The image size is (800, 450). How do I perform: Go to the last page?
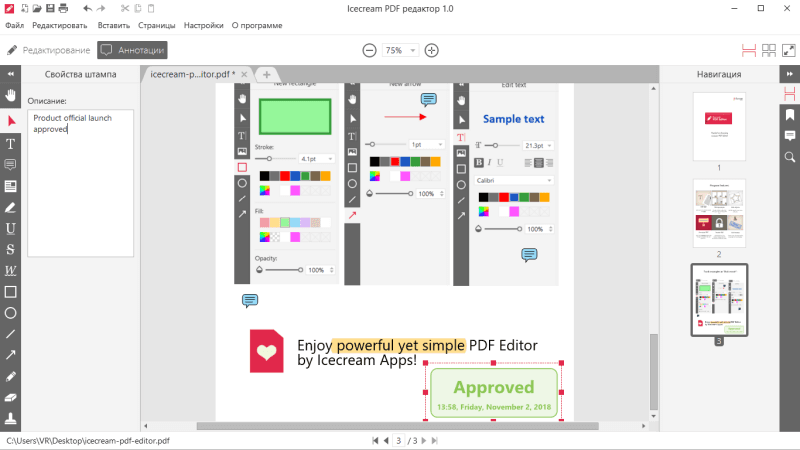(x=435, y=441)
